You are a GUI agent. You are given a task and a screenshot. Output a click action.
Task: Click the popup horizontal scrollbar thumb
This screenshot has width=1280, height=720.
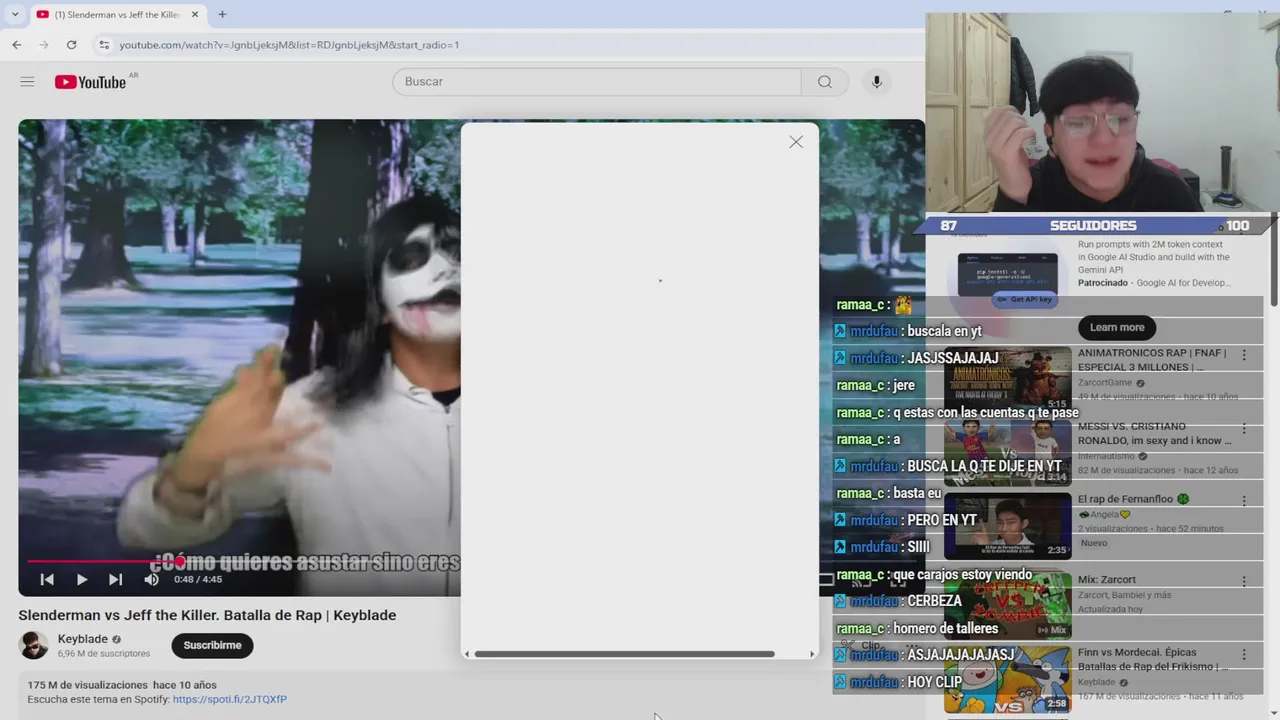coord(624,654)
